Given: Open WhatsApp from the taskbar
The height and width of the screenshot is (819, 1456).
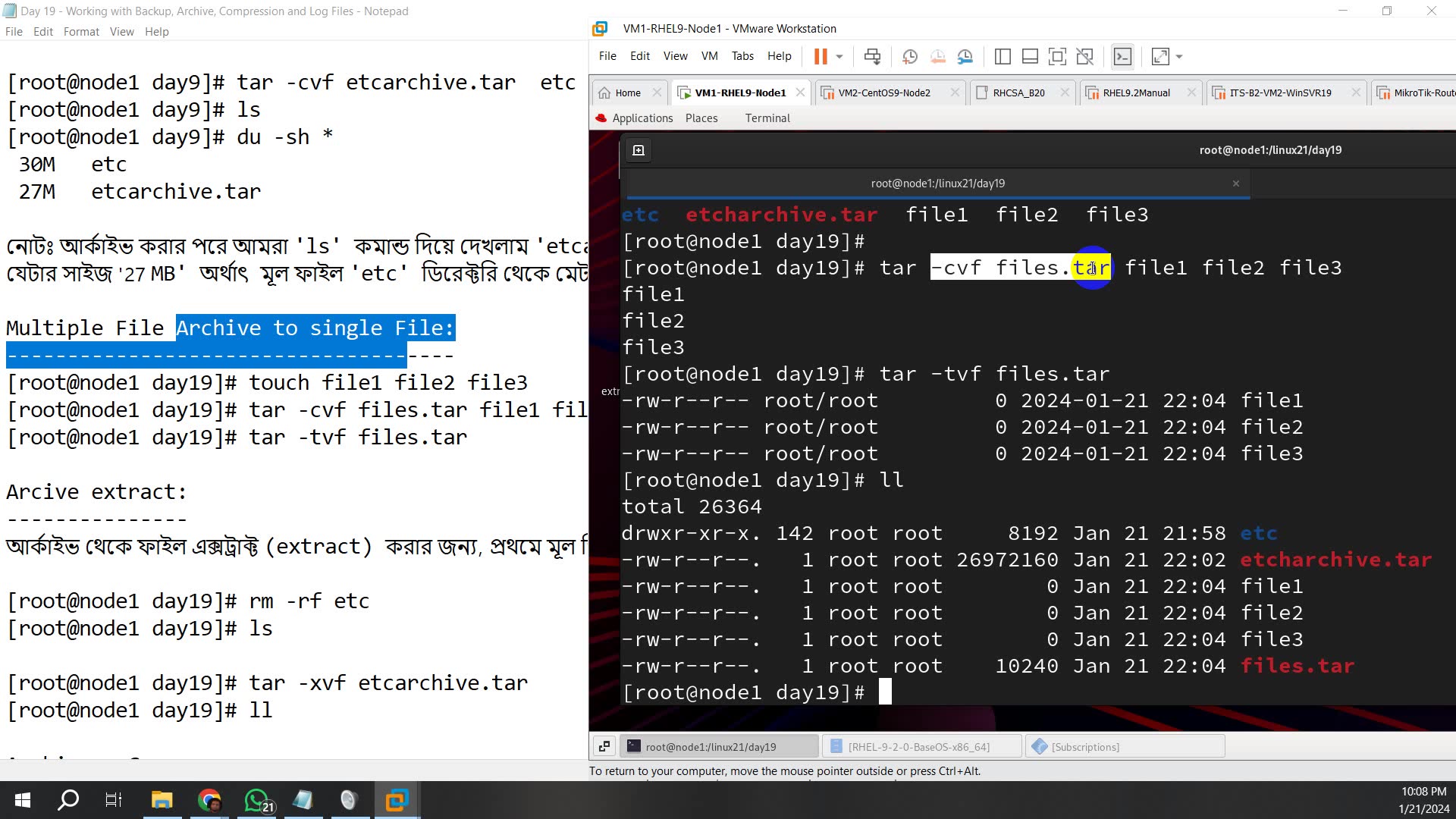Looking at the screenshot, I should [x=256, y=800].
